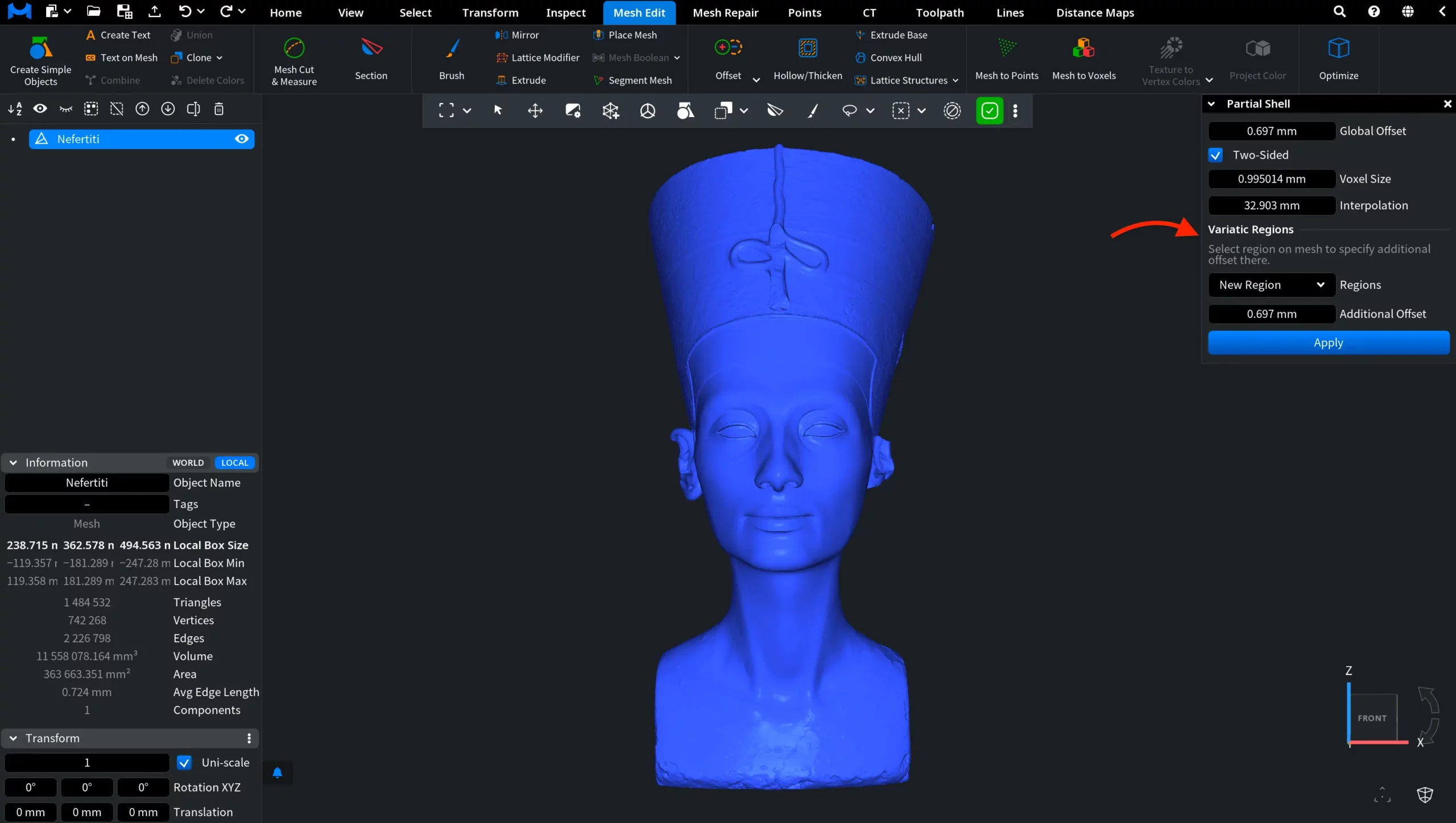
Task: Click the export upload icon
Action: click(x=154, y=11)
